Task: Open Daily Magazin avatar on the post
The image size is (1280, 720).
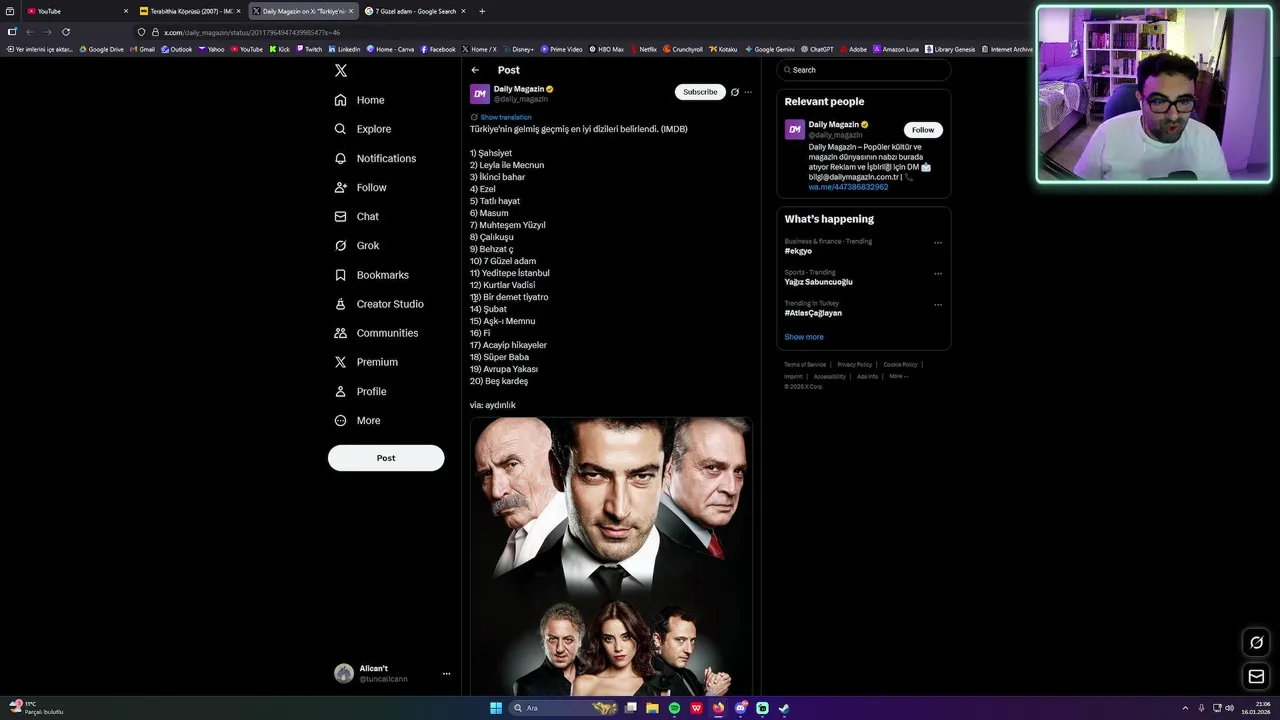Action: (x=480, y=94)
